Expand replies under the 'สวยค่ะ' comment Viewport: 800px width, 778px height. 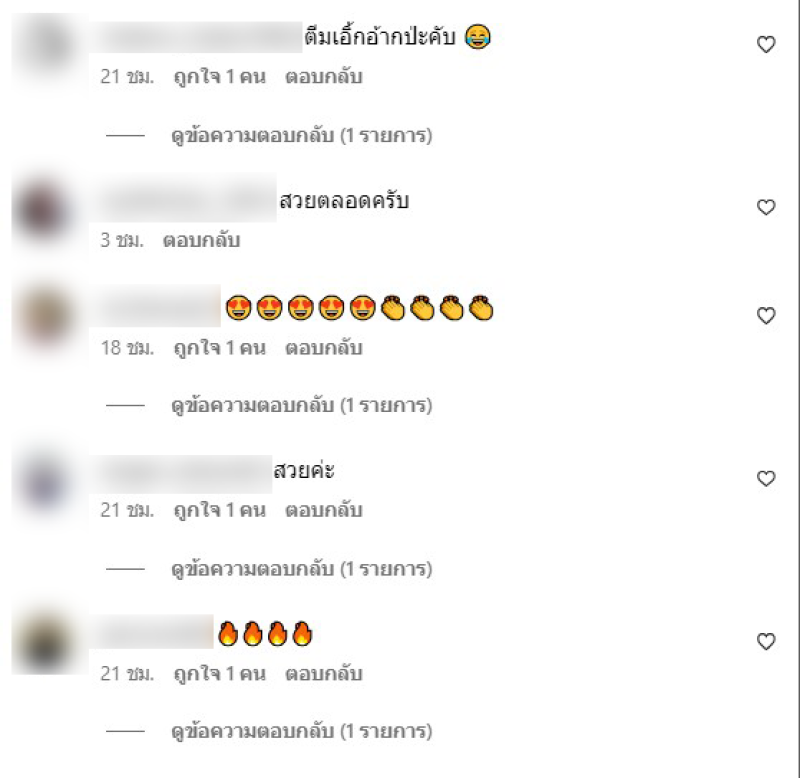302,569
